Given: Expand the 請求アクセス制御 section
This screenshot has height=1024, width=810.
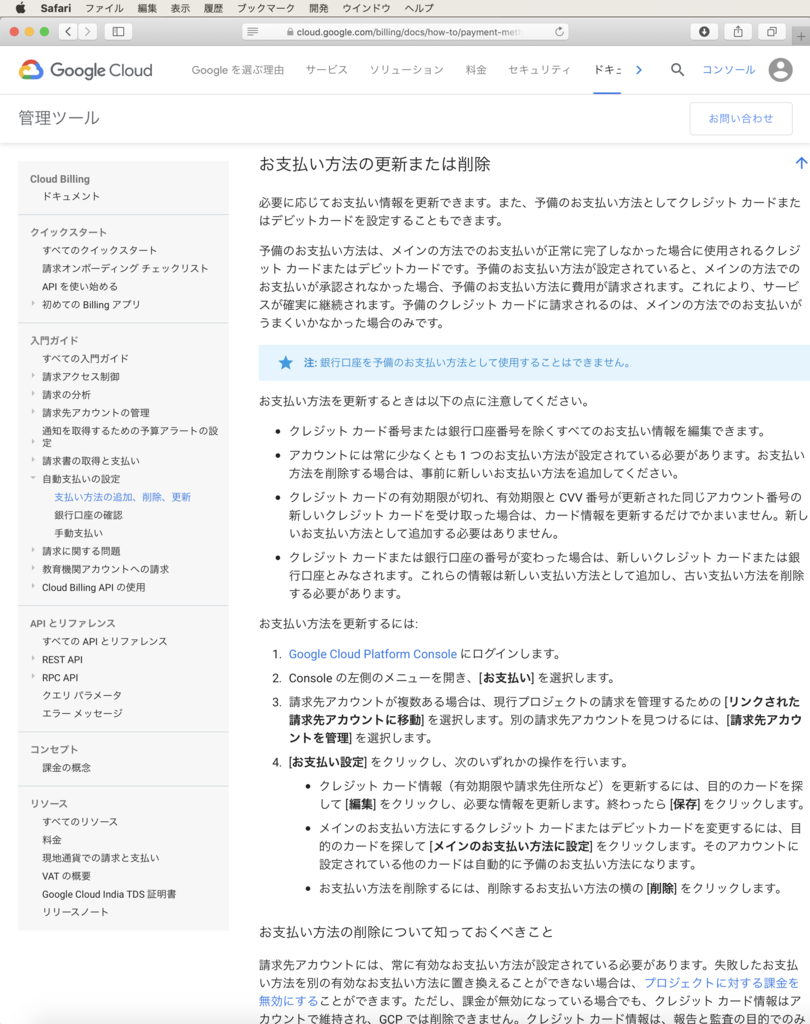Looking at the screenshot, I should [x=31, y=376].
